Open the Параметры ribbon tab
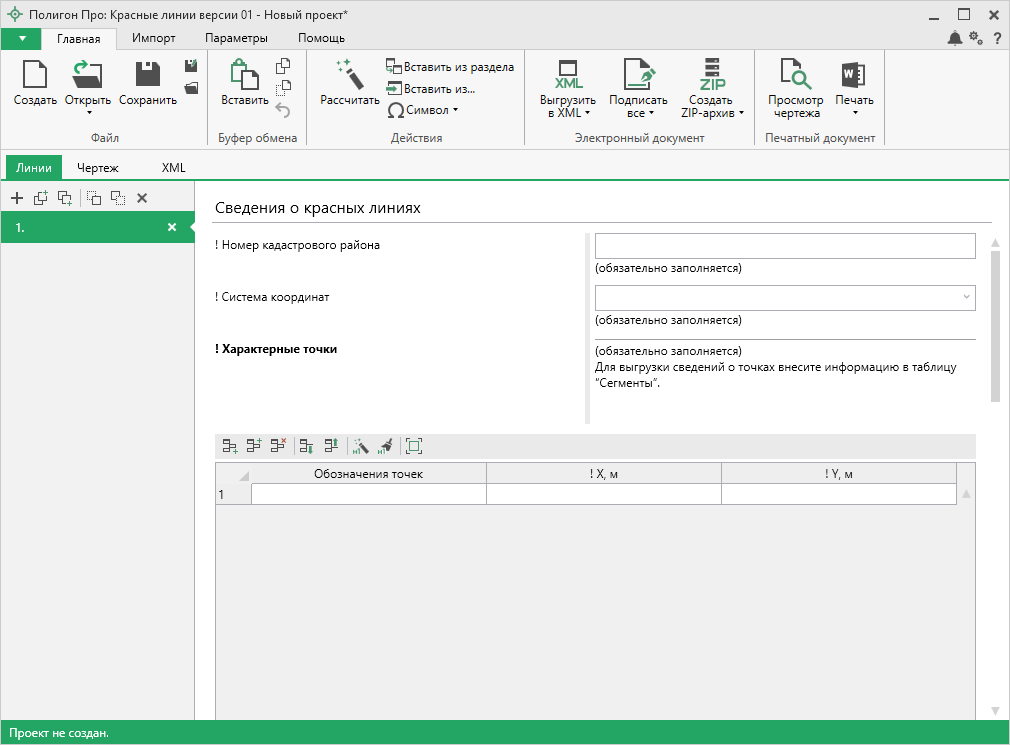The width and height of the screenshot is (1010, 745). (236, 38)
